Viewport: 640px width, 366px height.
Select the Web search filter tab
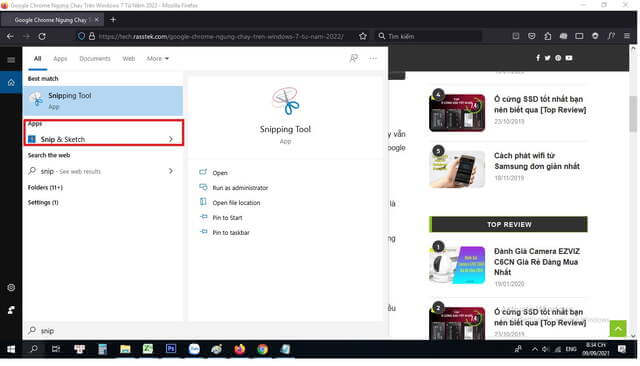tap(129, 59)
